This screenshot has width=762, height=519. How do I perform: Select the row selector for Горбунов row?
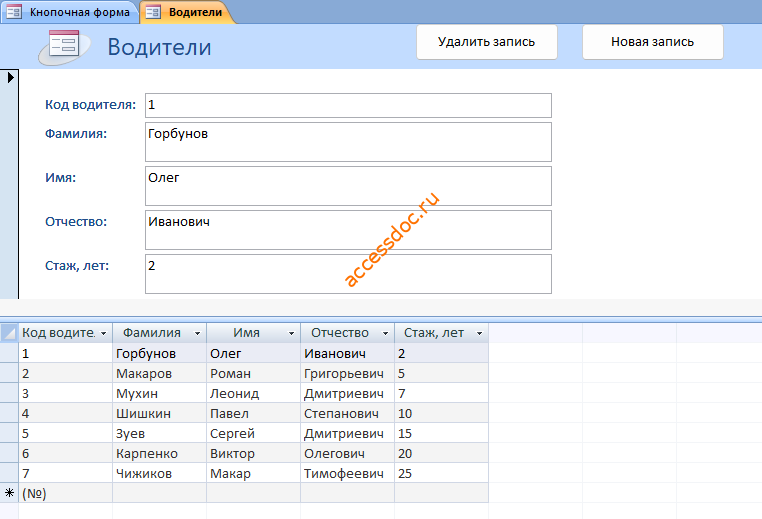(9, 353)
